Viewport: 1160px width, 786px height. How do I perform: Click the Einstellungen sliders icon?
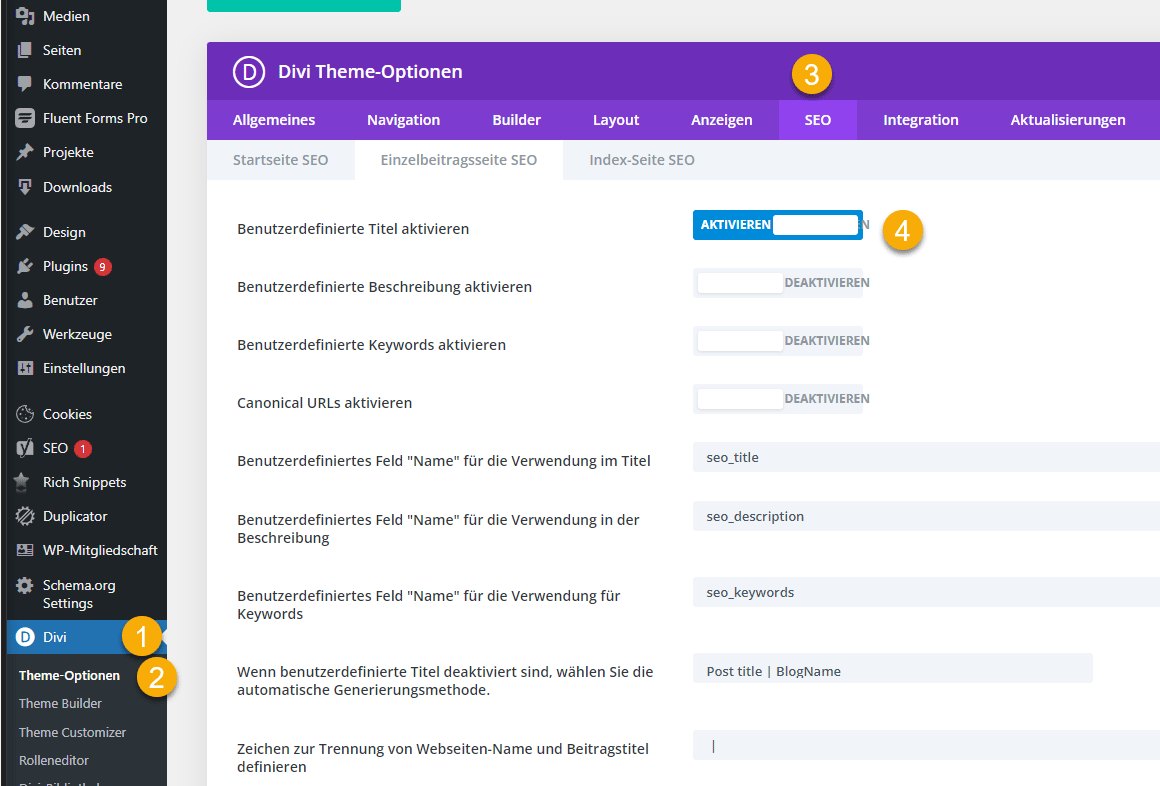click(25, 369)
